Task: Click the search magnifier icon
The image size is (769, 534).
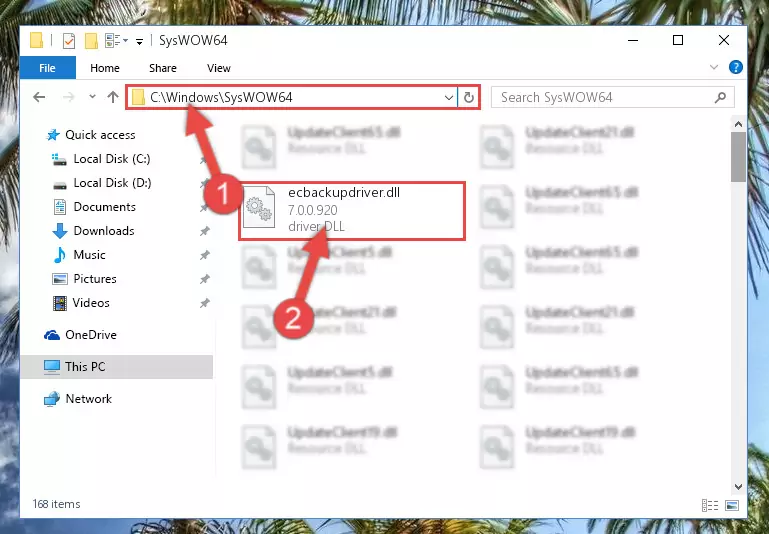Action: click(x=720, y=98)
